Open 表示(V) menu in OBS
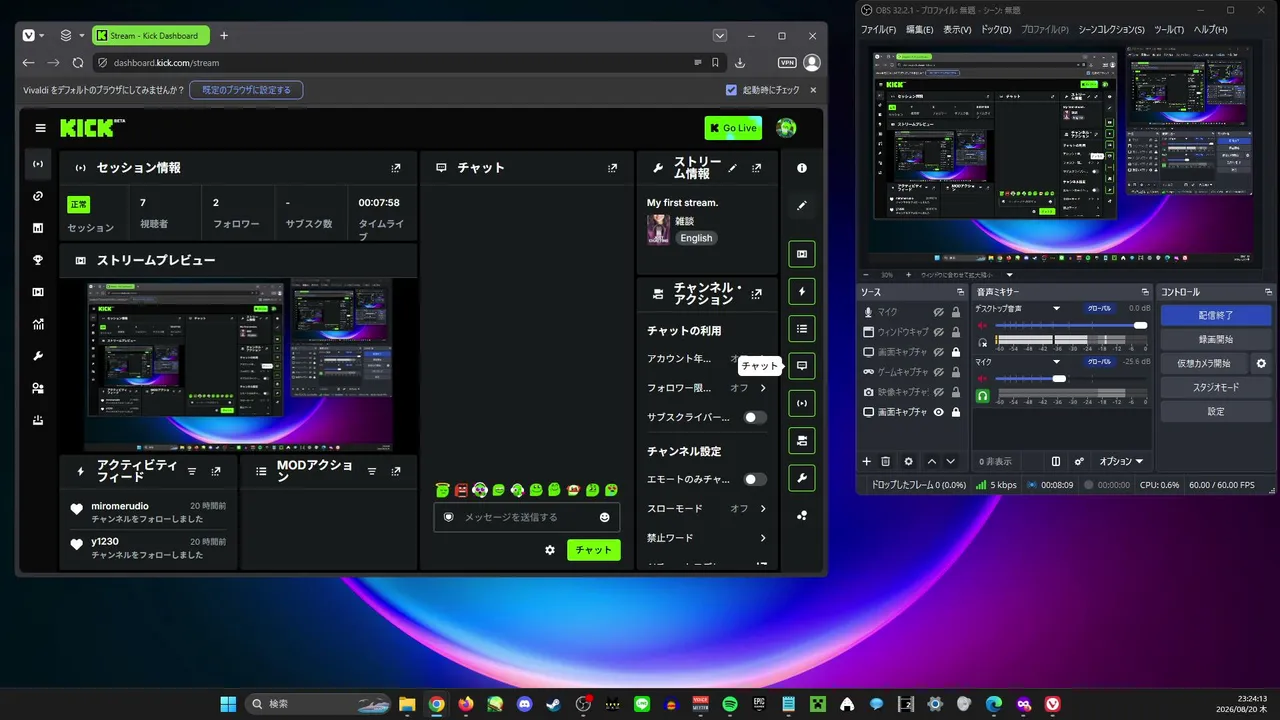The image size is (1280, 720). coord(957,30)
